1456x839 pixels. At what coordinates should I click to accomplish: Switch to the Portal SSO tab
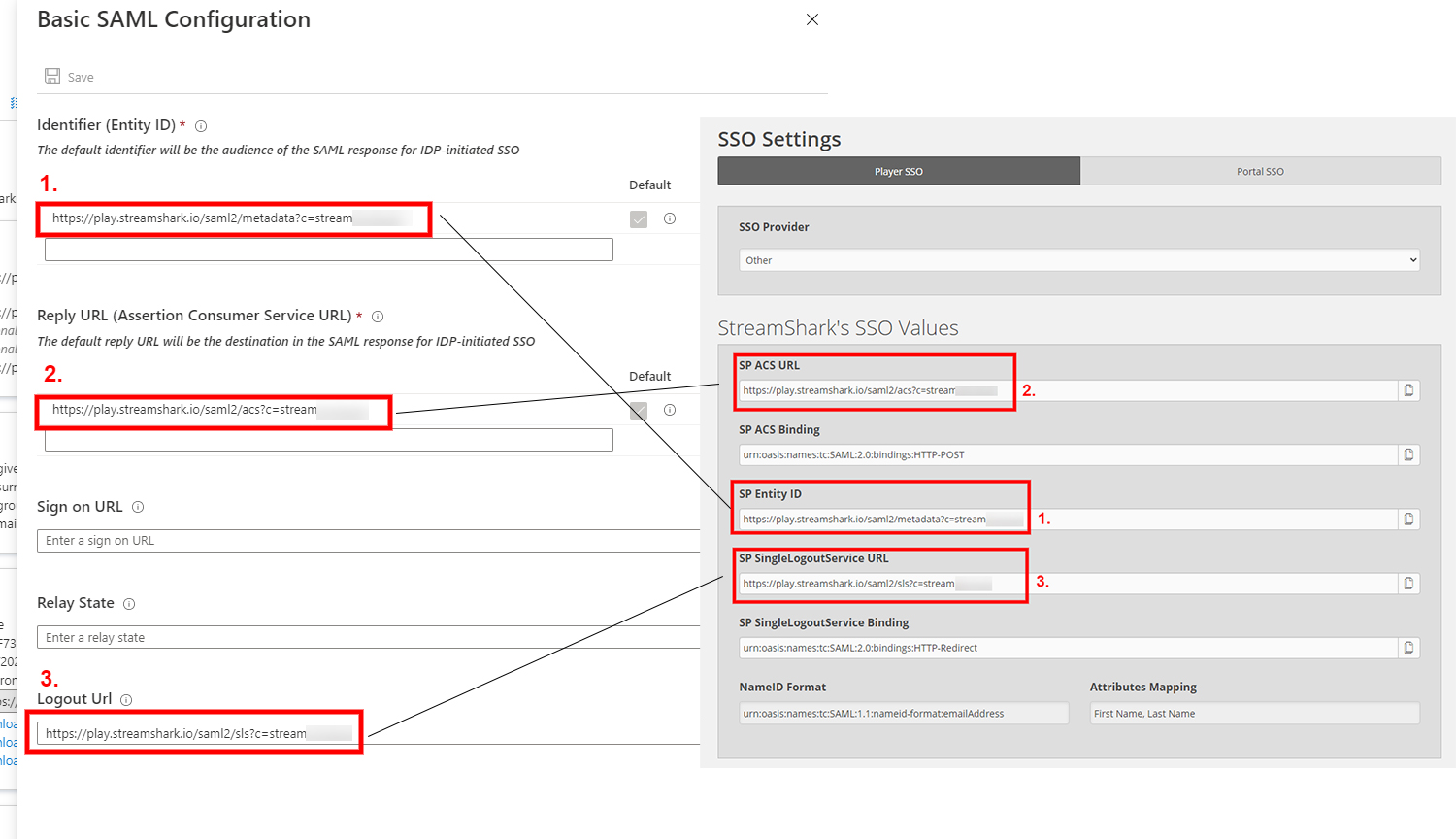(x=1260, y=171)
